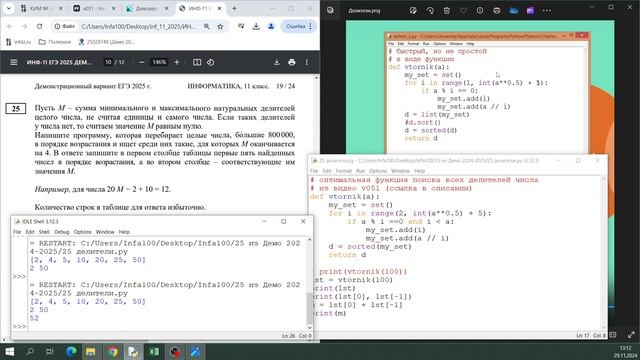Open Chrome downloads icon

(256, 26)
